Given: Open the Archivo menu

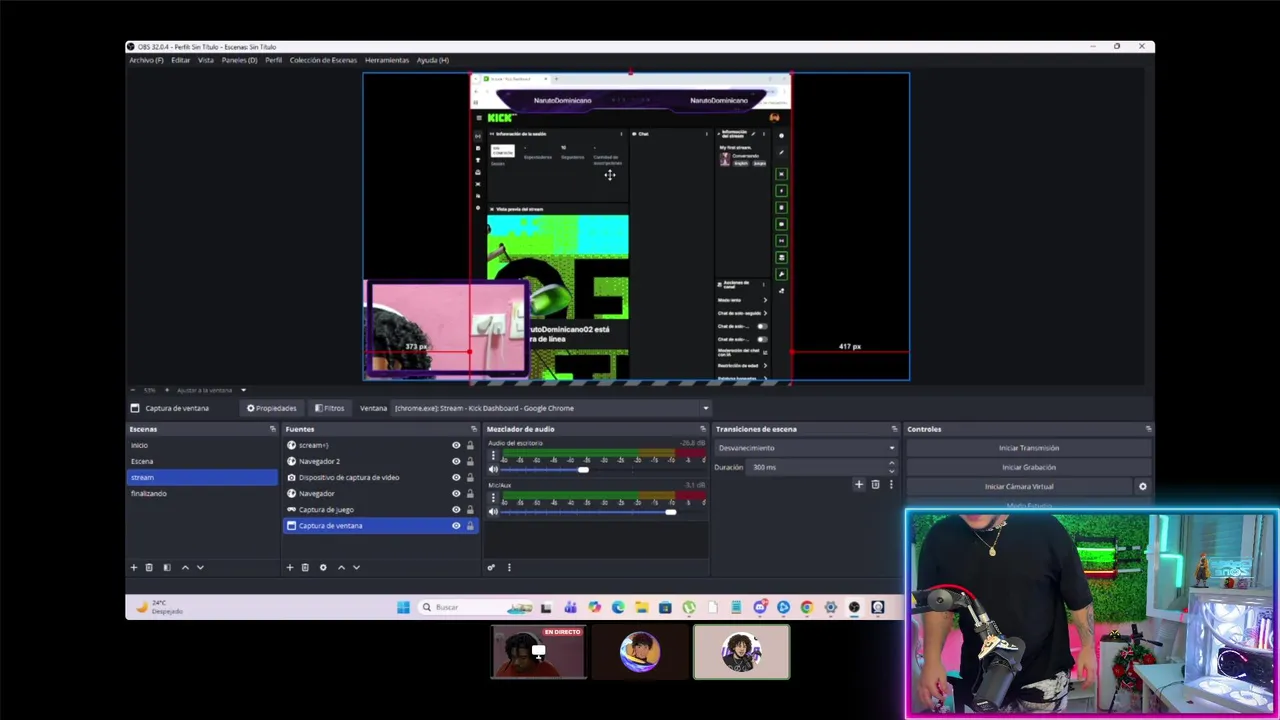Looking at the screenshot, I should point(146,60).
